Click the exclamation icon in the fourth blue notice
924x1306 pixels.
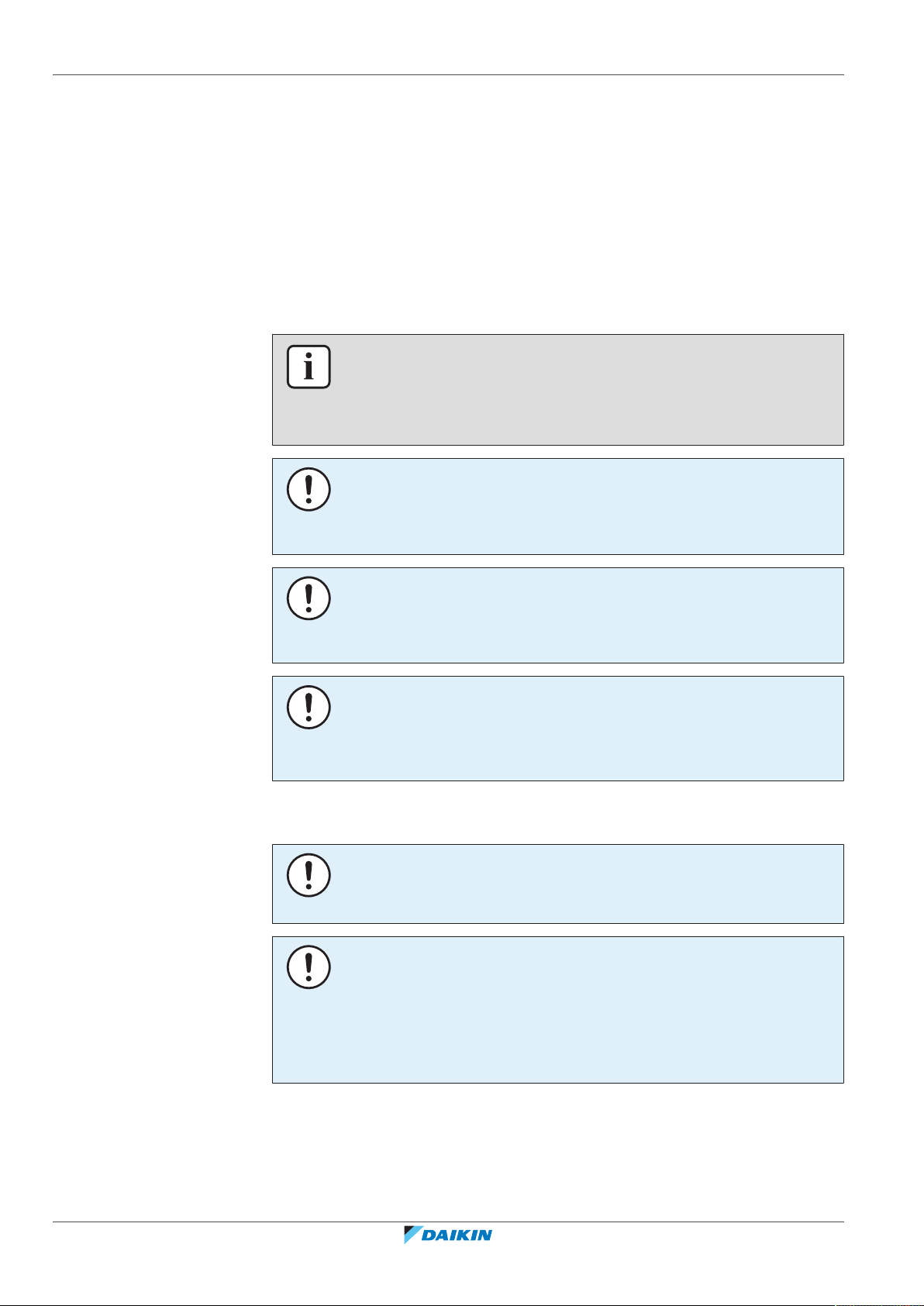(309, 875)
